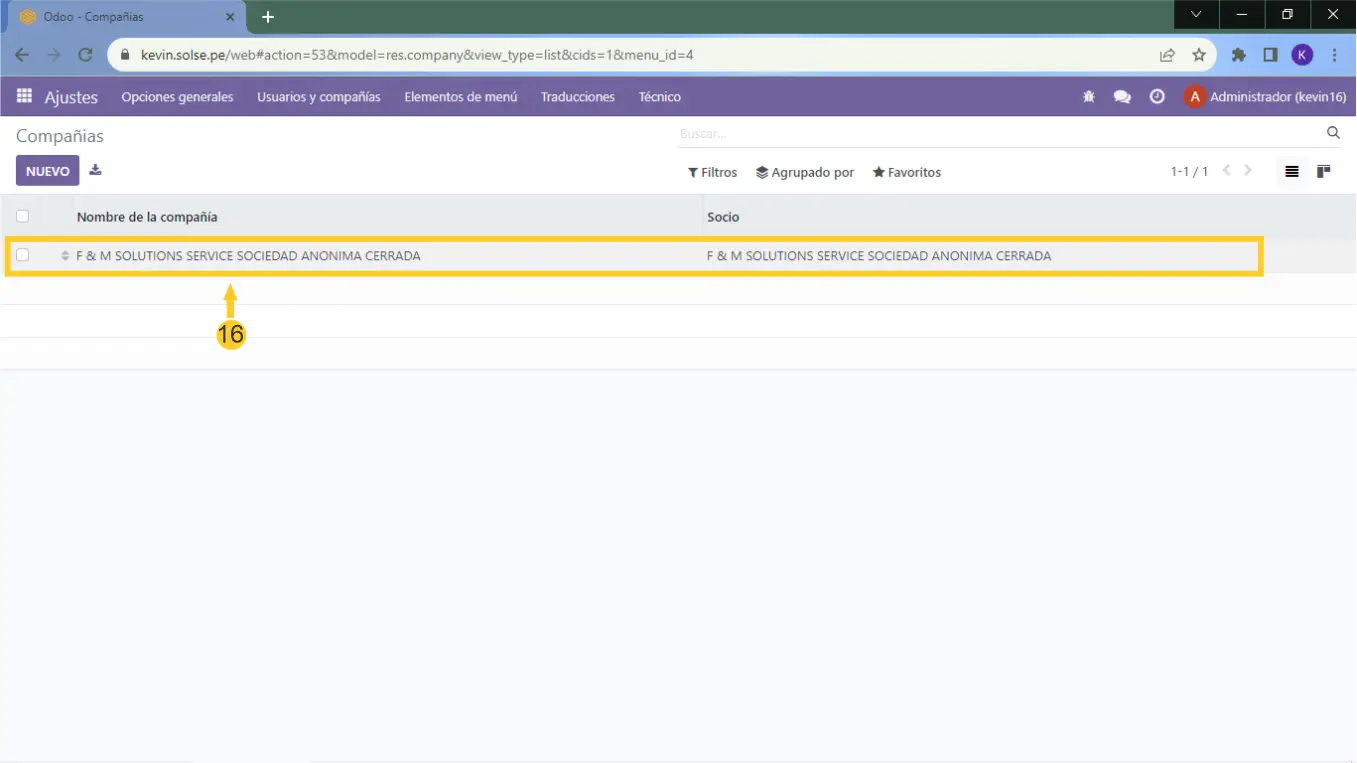Tick the select-all header checkbox
This screenshot has width=1357, height=763.
point(23,216)
